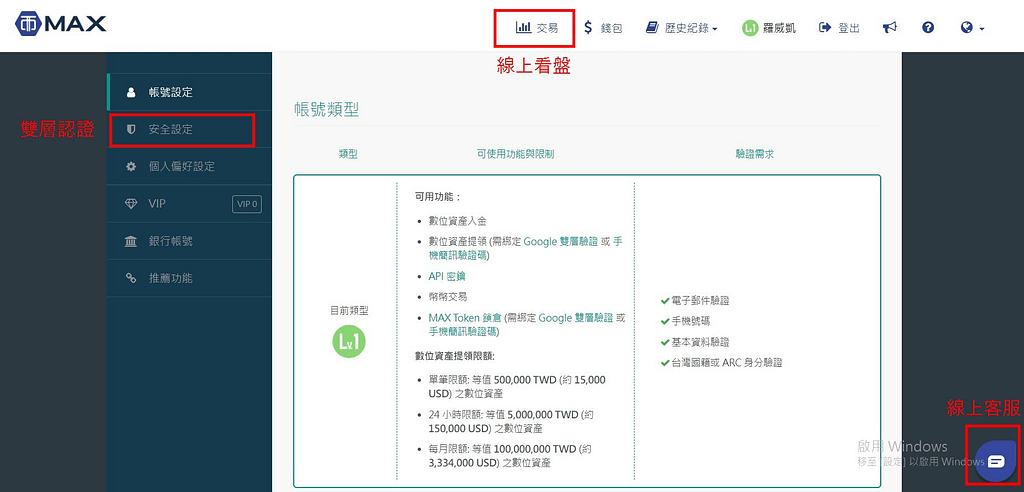Screen dimensions: 1024x492
Task: Open the API 密鑰 link
Action: (x=447, y=276)
